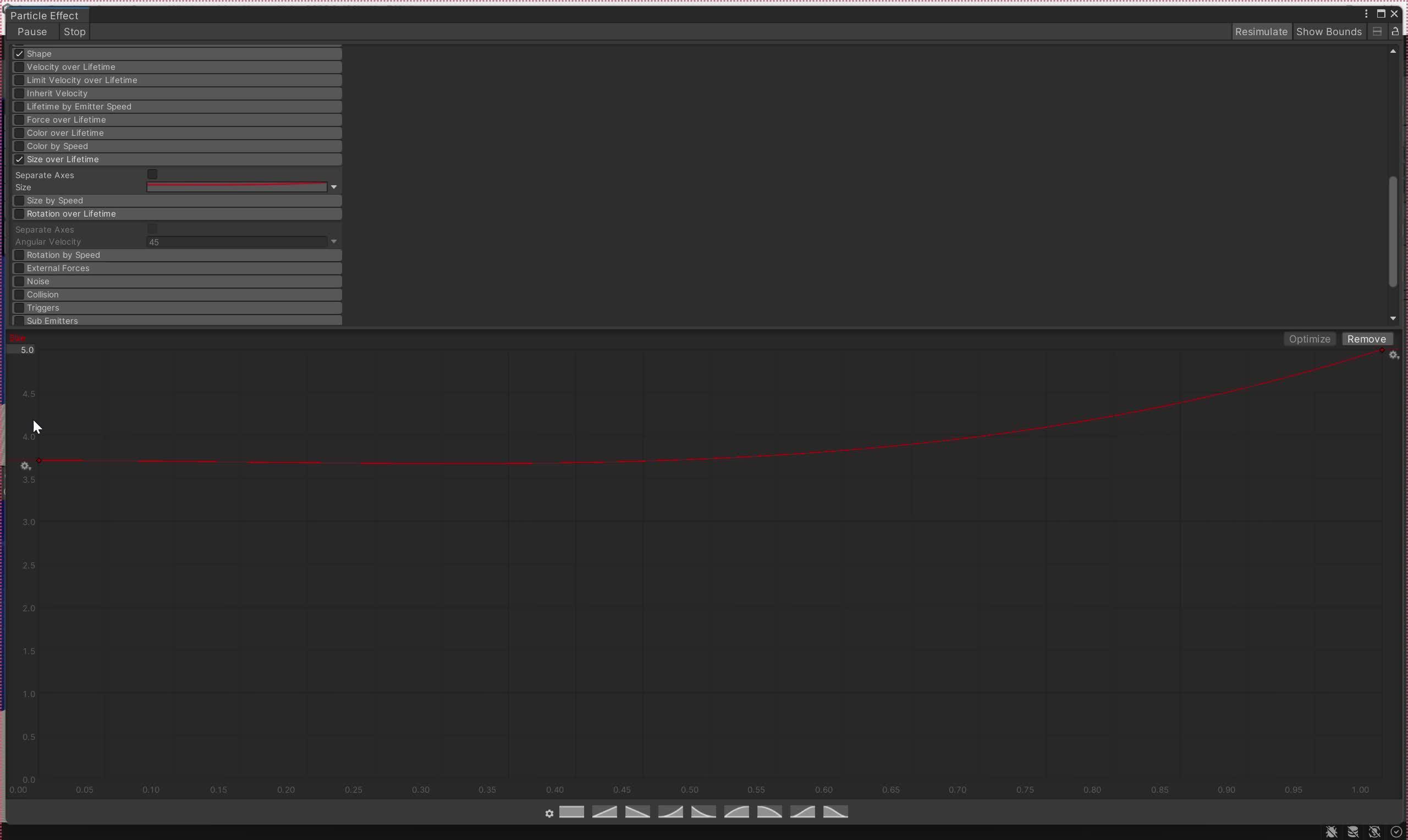Click the module list scrollbar down arrow

point(1393,318)
